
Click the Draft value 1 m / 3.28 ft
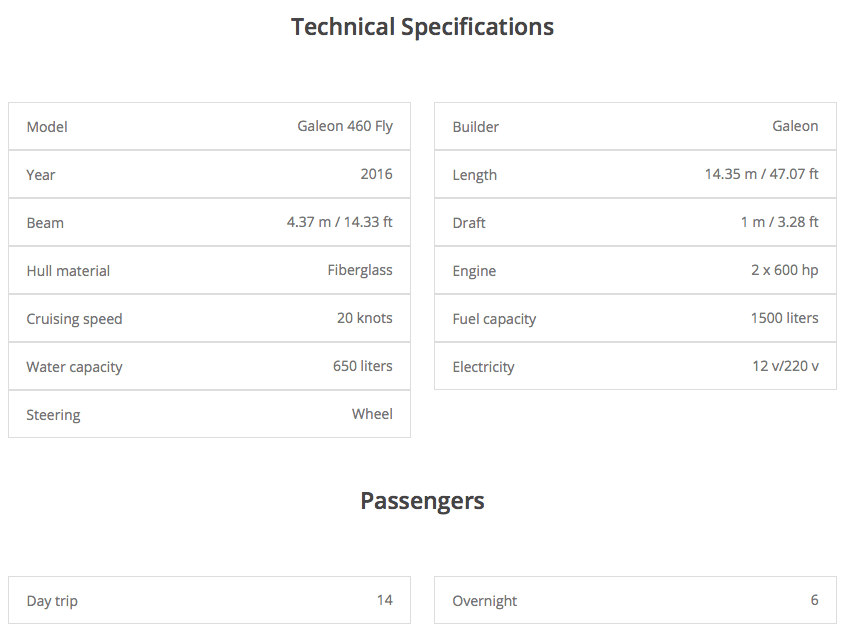pos(779,222)
